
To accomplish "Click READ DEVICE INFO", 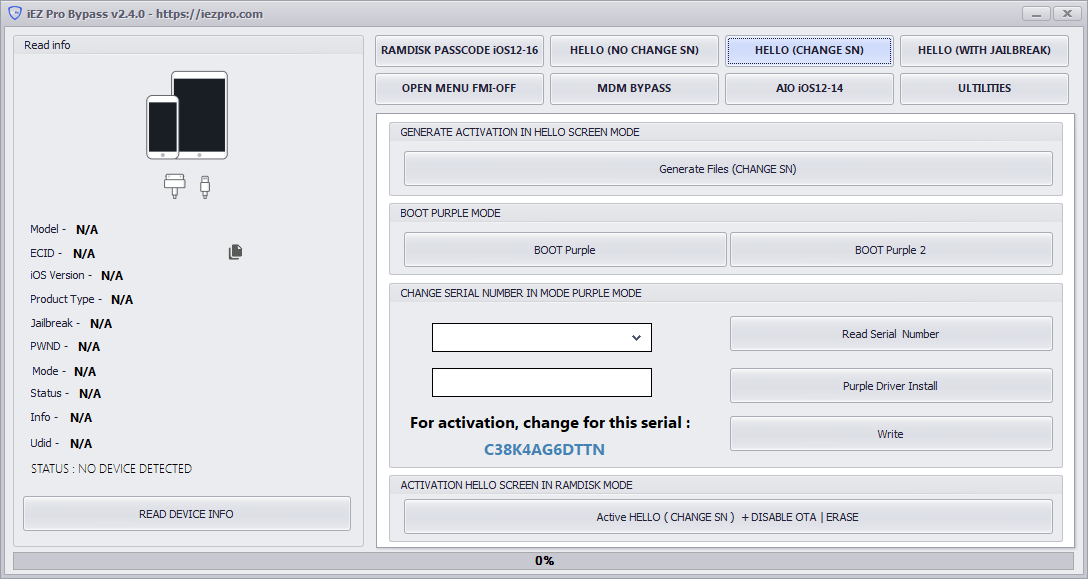I will 186,513.
